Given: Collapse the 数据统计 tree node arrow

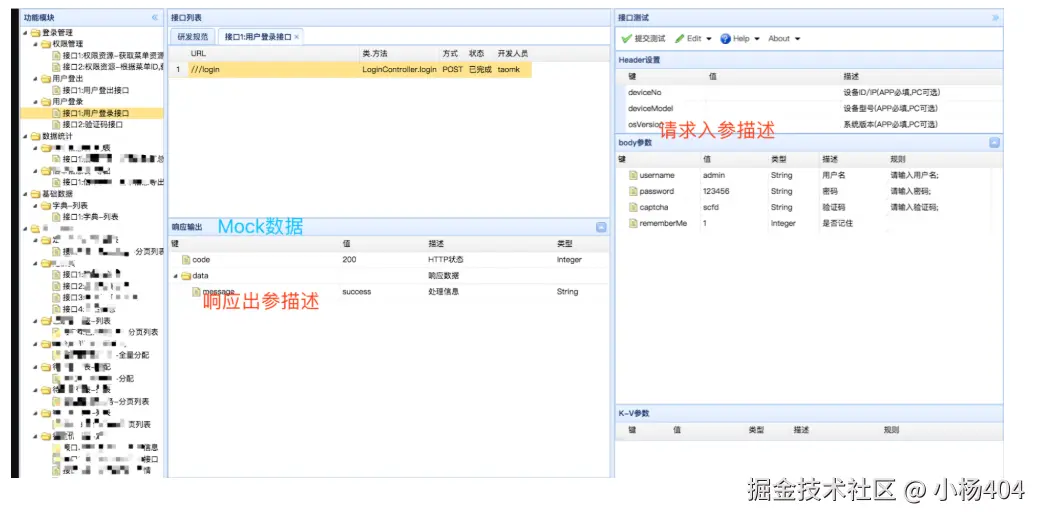Looking at the screenshot, I should click(26, 136).
